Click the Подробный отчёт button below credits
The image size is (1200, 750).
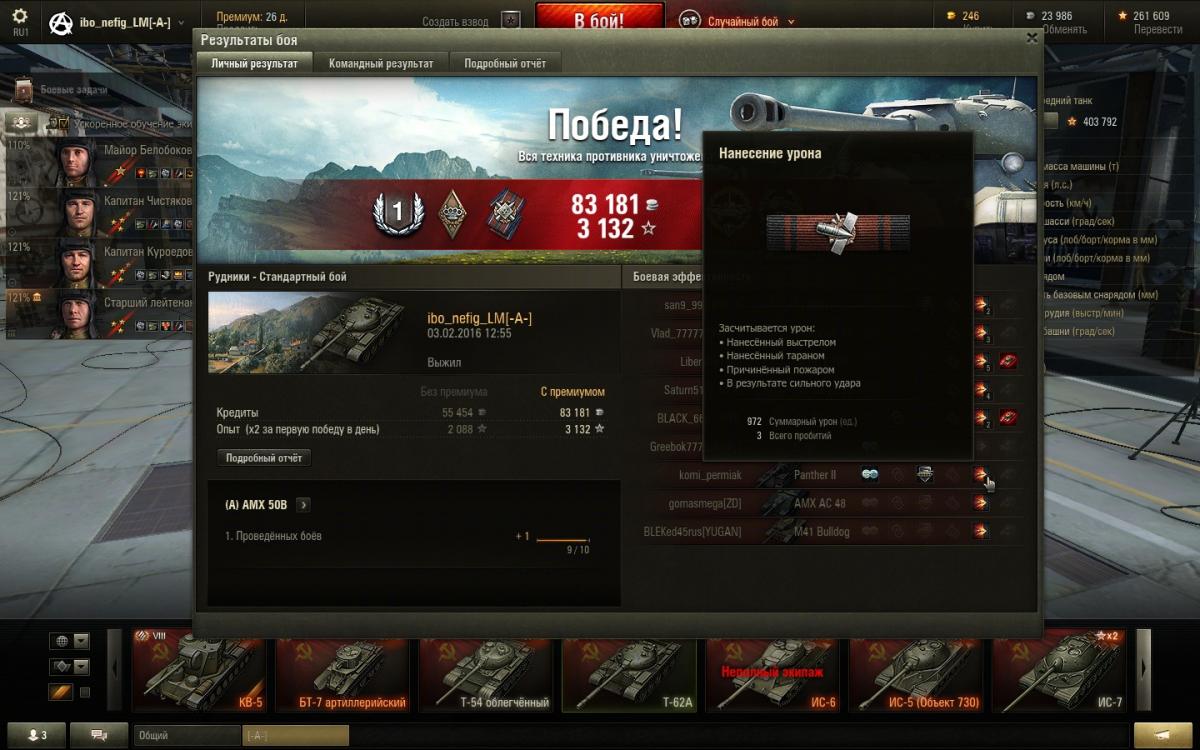[x=264, y=458]
